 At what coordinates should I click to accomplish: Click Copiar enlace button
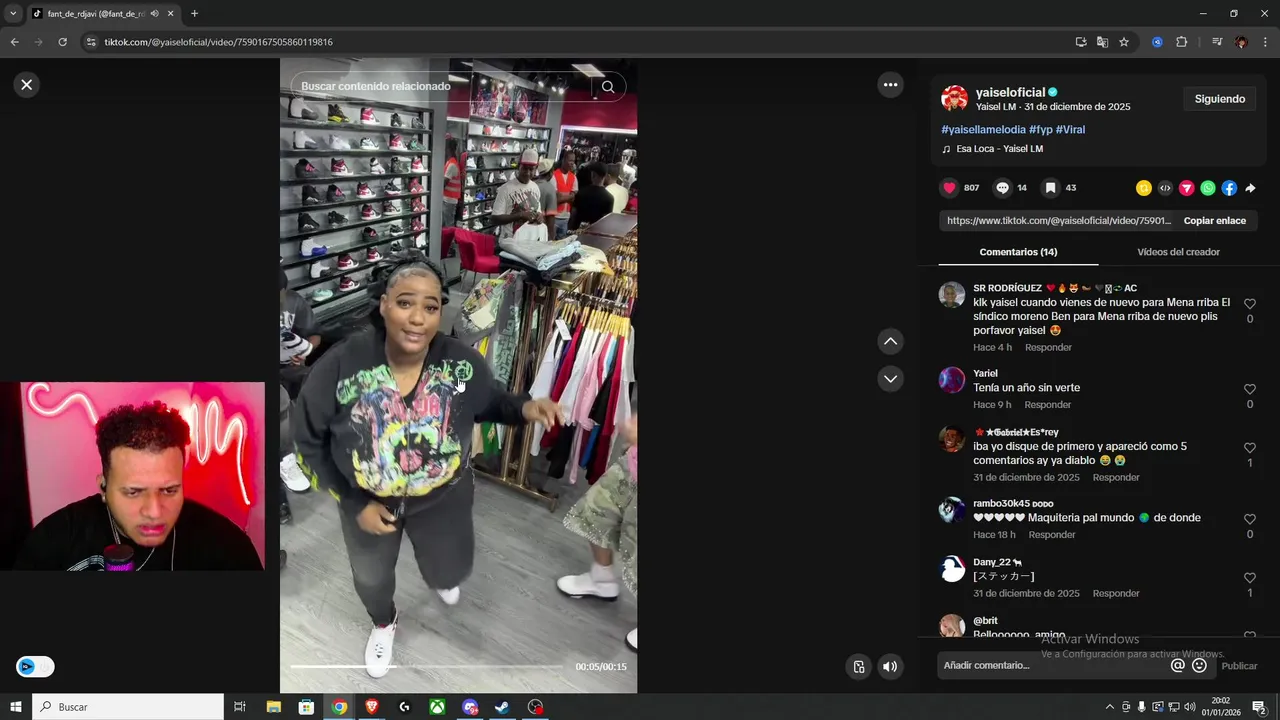[1214, 221]
